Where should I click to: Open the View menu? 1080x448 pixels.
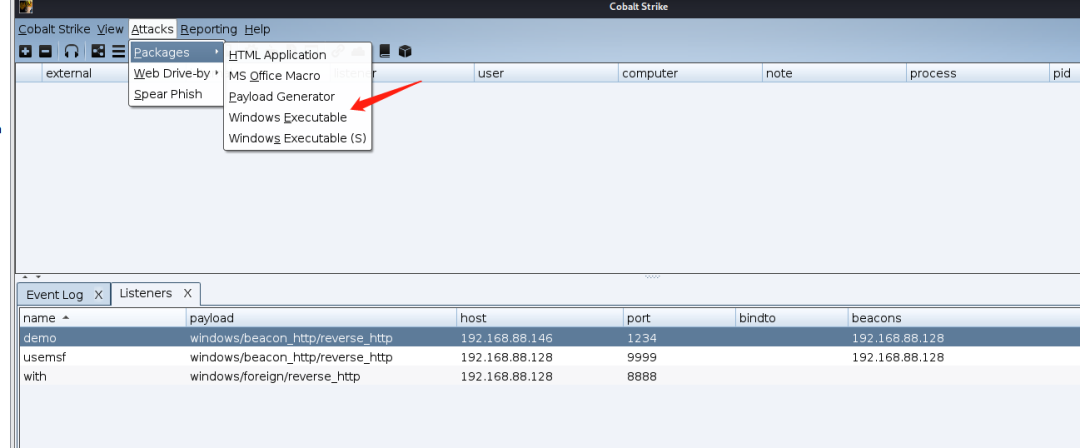(x=110, y=29)
